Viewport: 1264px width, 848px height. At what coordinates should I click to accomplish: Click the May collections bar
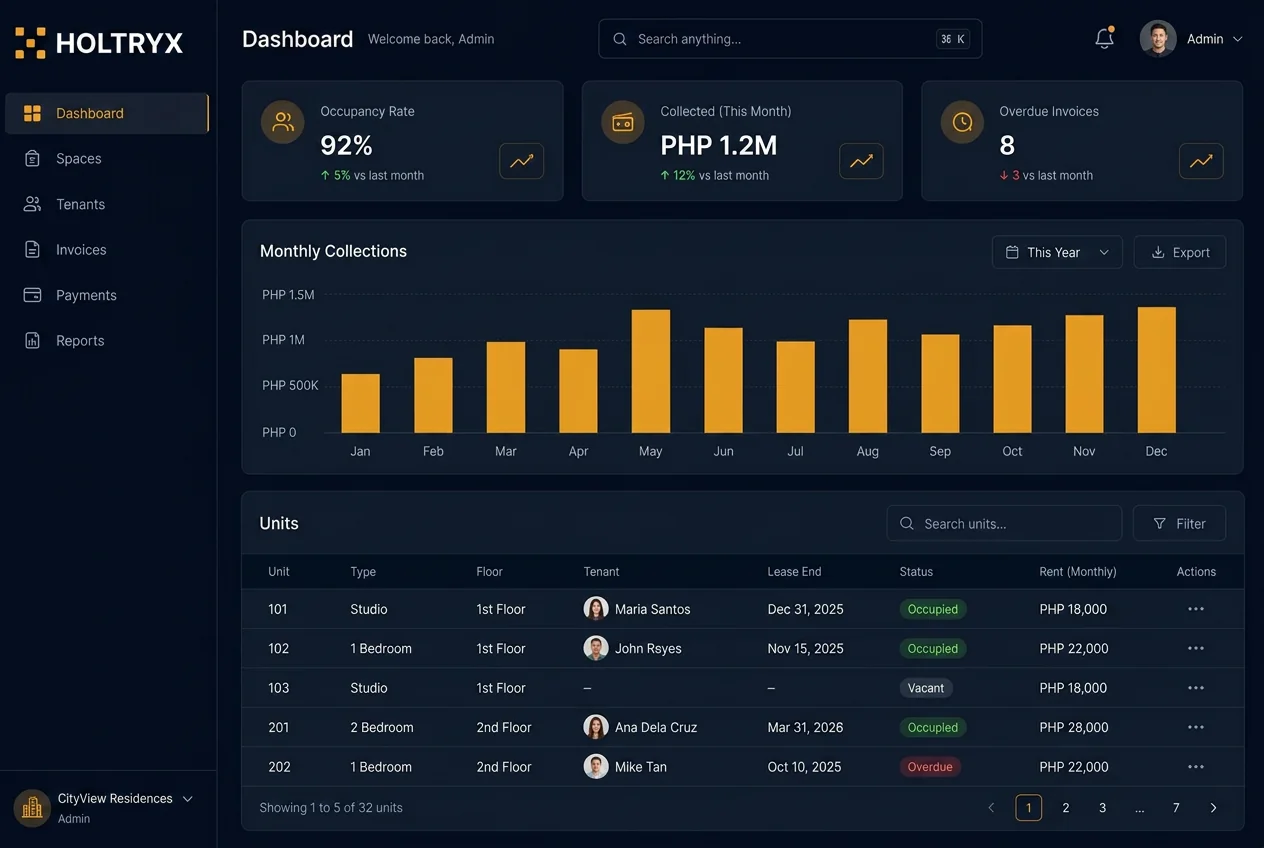click(x=651, y=371)
